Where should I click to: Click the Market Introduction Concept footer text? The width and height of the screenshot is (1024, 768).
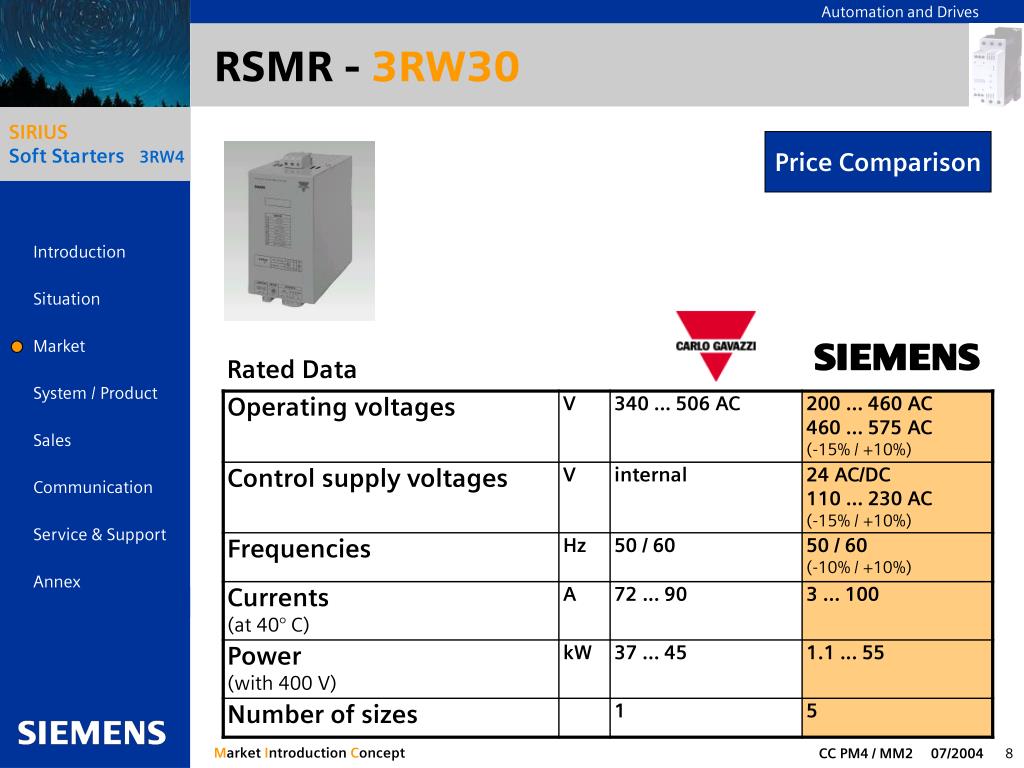pos(310,753)
